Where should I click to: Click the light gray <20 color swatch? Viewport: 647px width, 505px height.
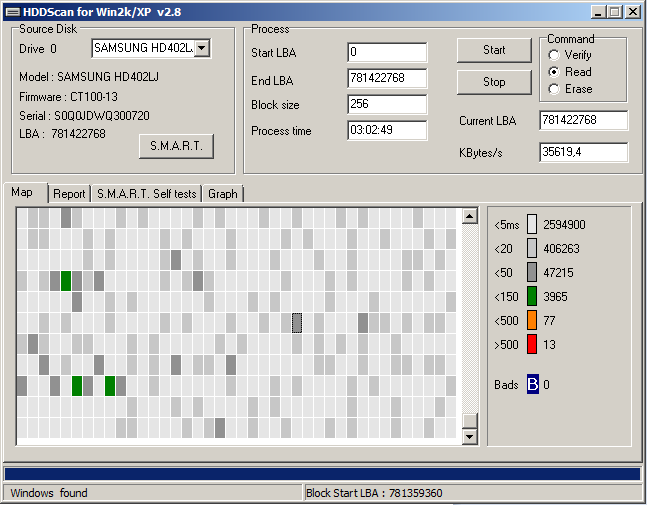tap(532, 248)
